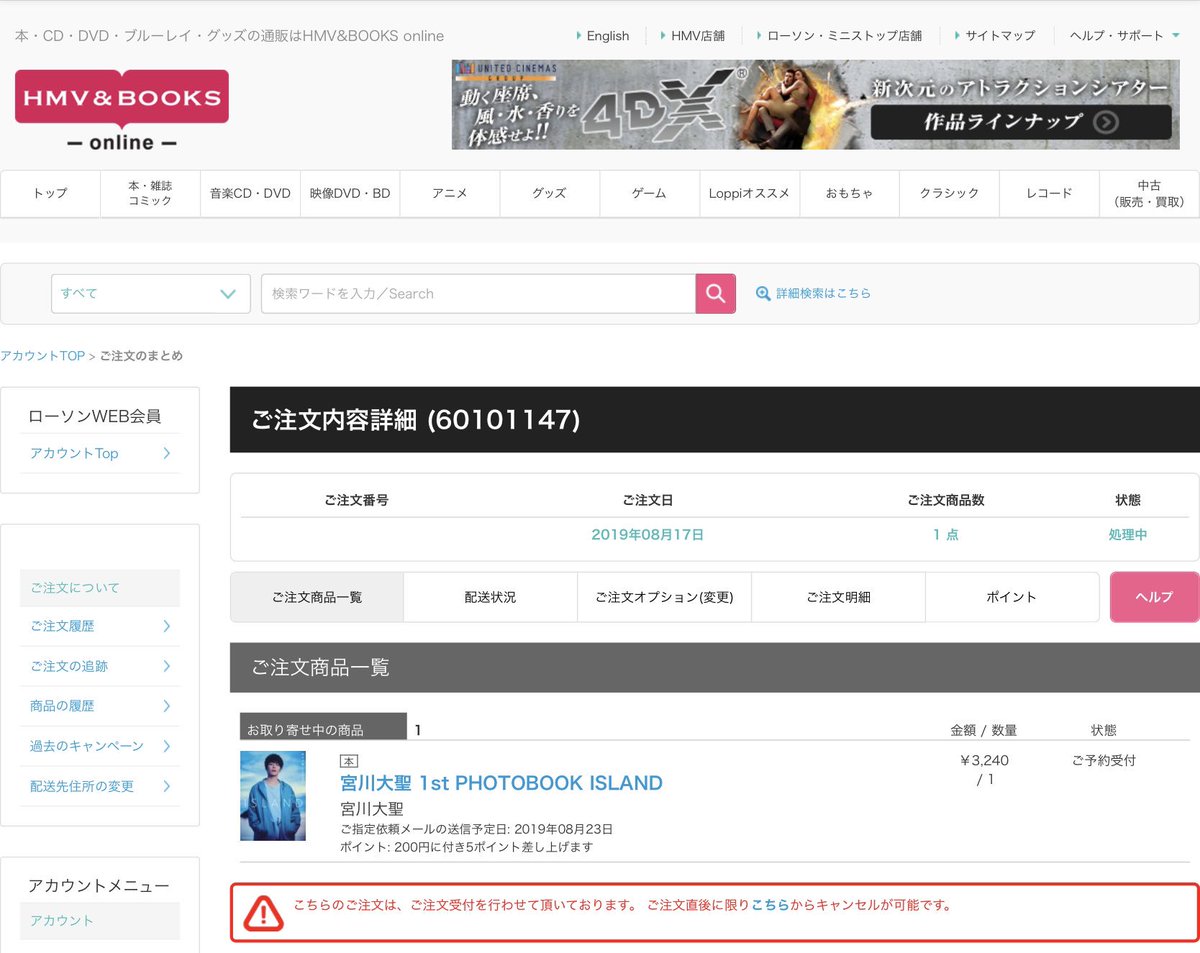Screen dimensions: 1200x953
Task: Go to トップ in navigation bar
Action: pos(50,193)
